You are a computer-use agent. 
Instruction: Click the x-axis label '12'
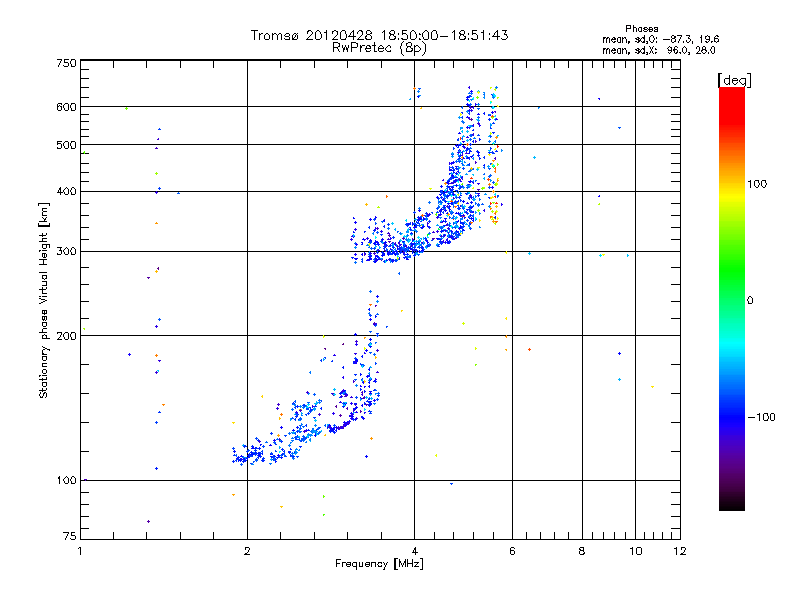680,551
